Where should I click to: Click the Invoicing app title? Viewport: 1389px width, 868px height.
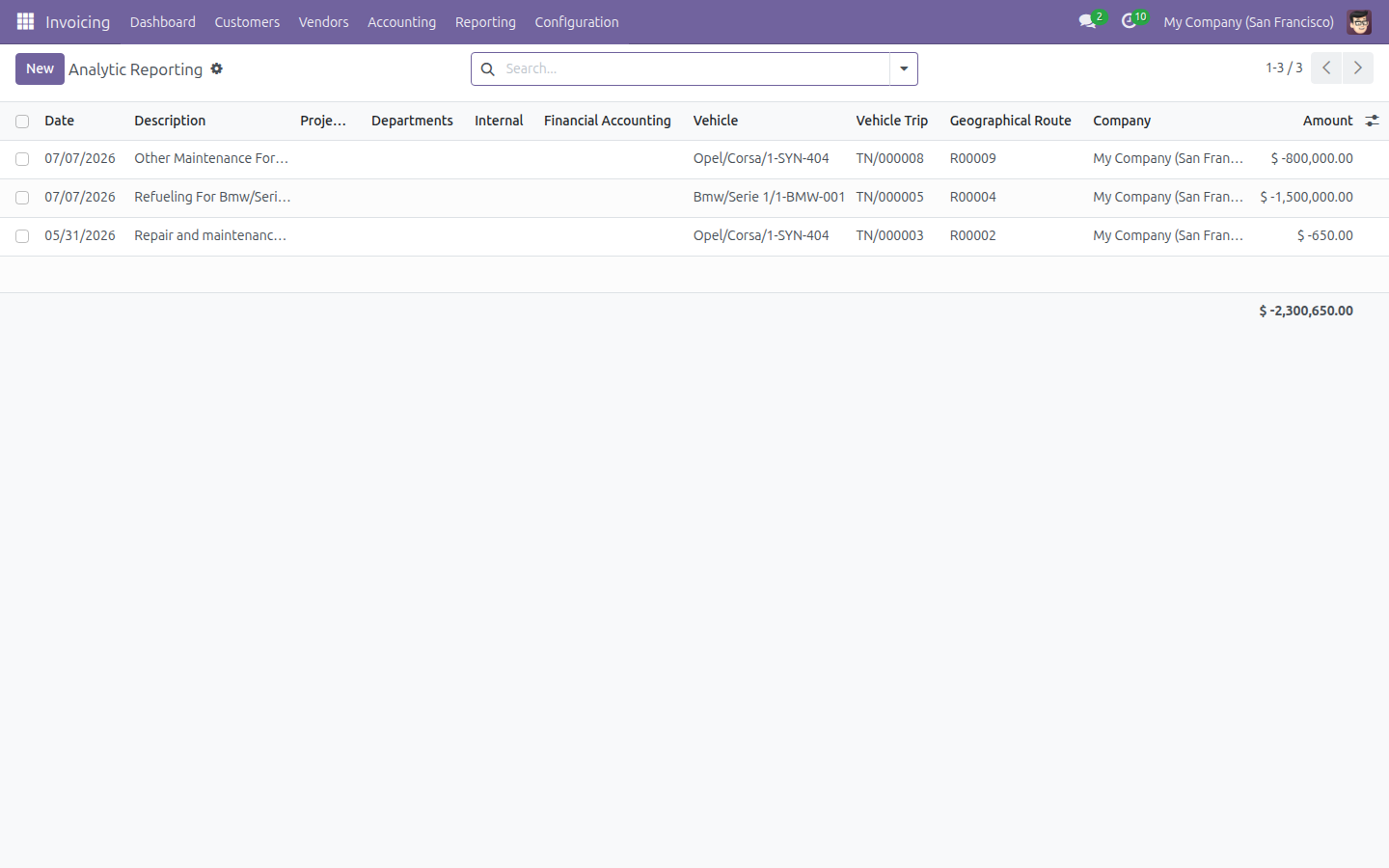click(x=77, y=21)
